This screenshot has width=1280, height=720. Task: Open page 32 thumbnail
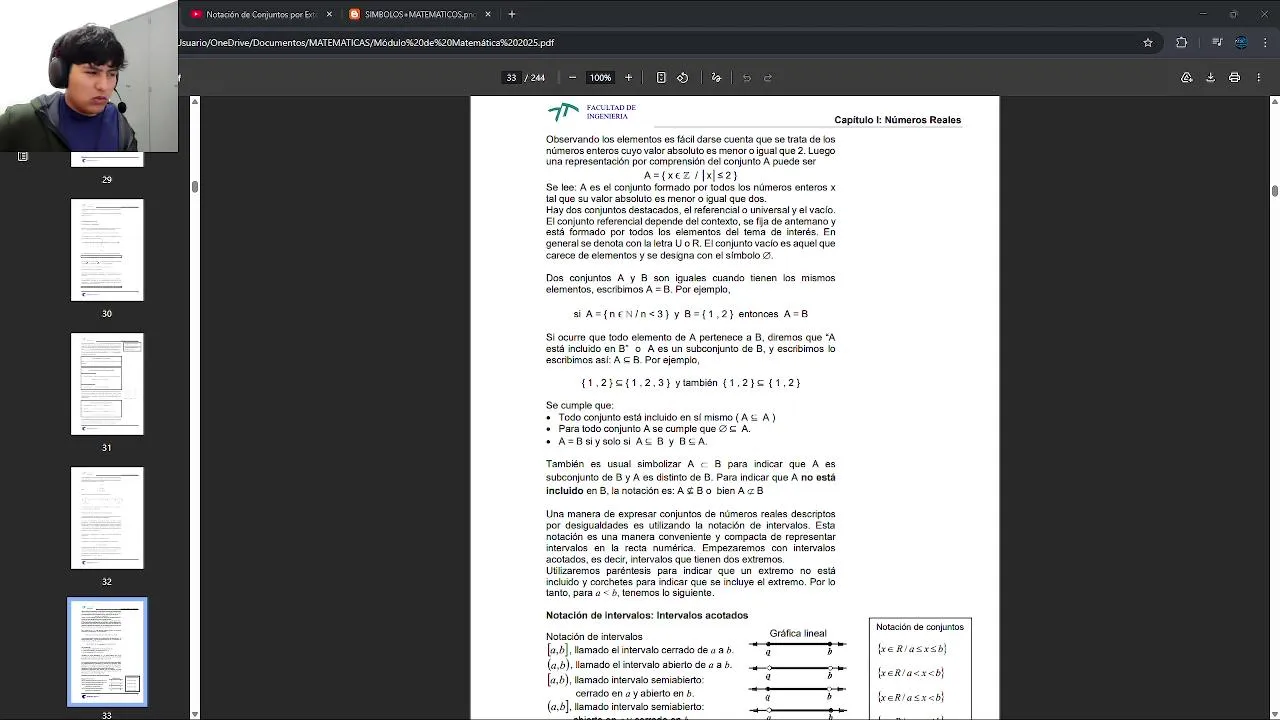tap(107, 518)
